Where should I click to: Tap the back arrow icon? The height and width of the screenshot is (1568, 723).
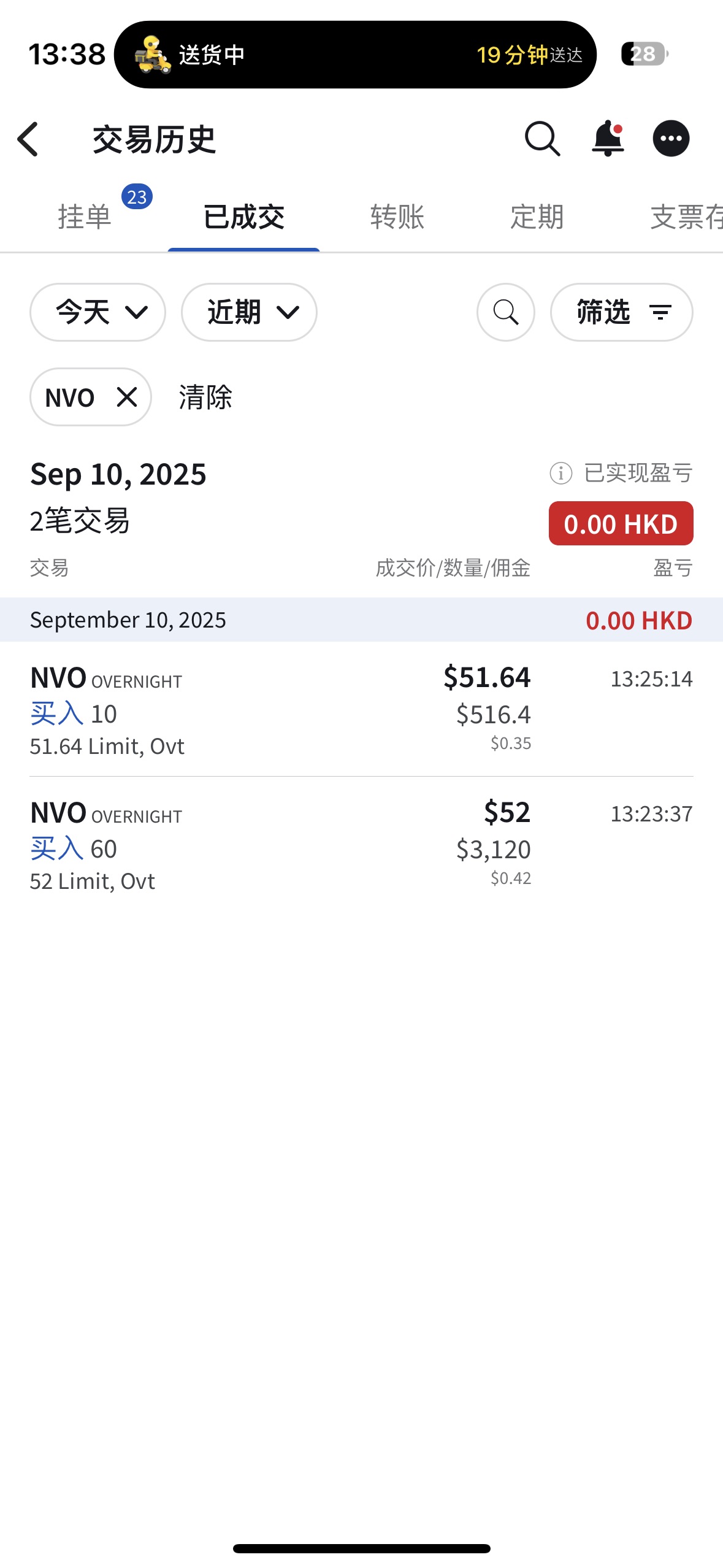[28, 139]
